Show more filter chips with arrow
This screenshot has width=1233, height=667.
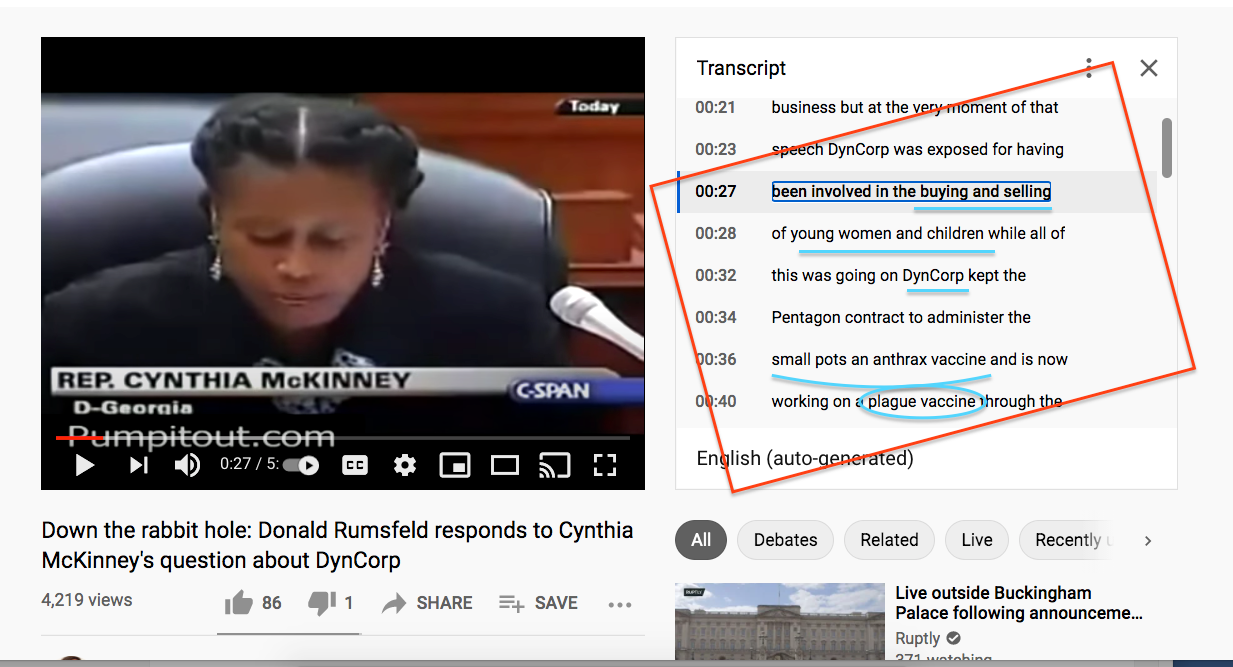click(1148, 540)
